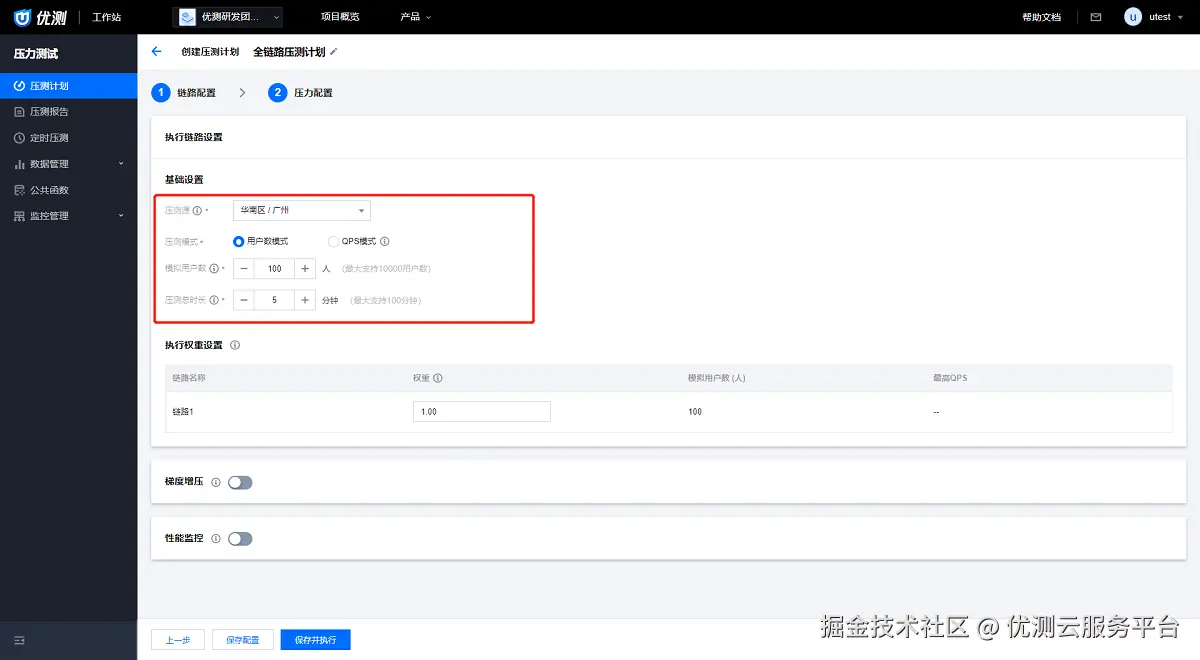Increase 模拟用户数 with the plus stepper
The image size is (1200, 660).
point(304,268)
